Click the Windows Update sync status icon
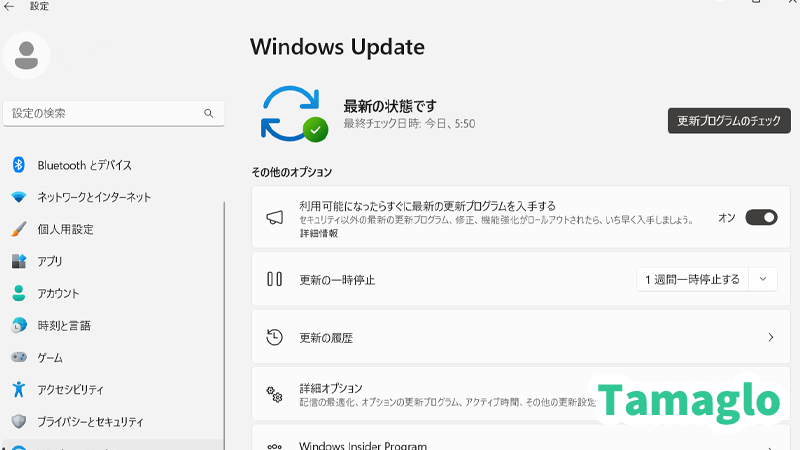The image size is (800, 450). tap(294, 114)
